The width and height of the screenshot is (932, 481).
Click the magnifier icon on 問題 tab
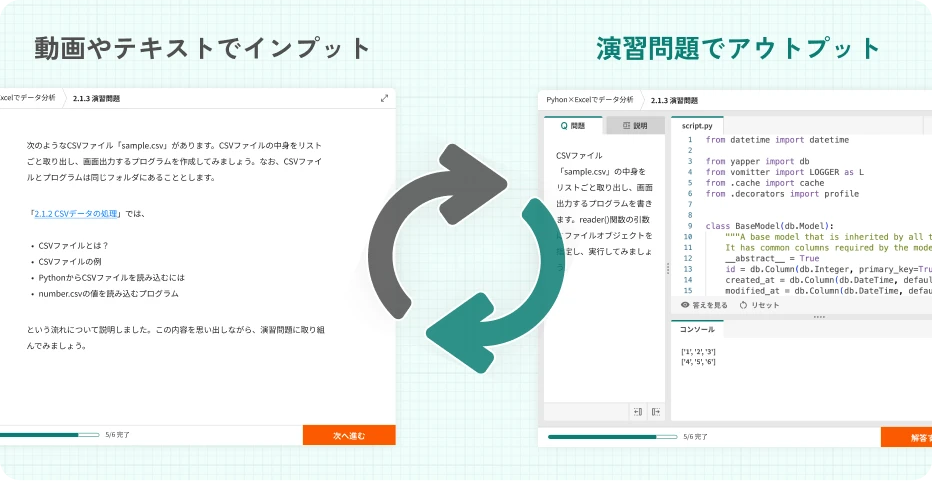[565, 126]
